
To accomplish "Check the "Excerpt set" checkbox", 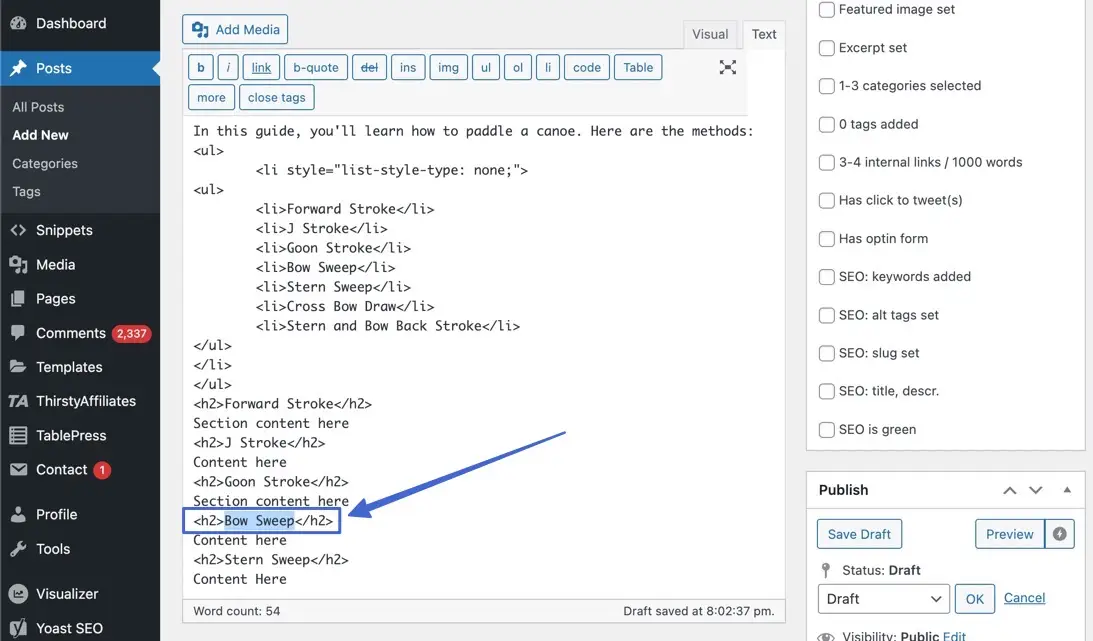I will pyautogui.click(x=827, y=47).
